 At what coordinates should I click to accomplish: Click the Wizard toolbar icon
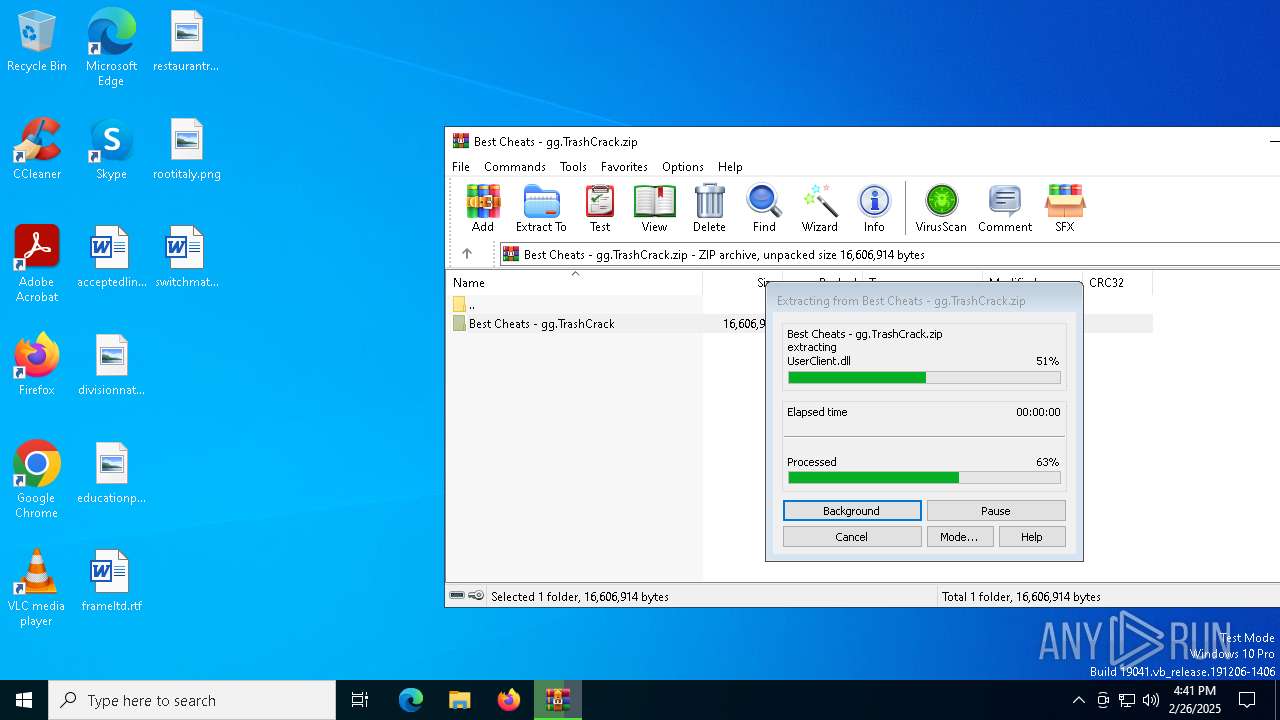coord(819,208)
